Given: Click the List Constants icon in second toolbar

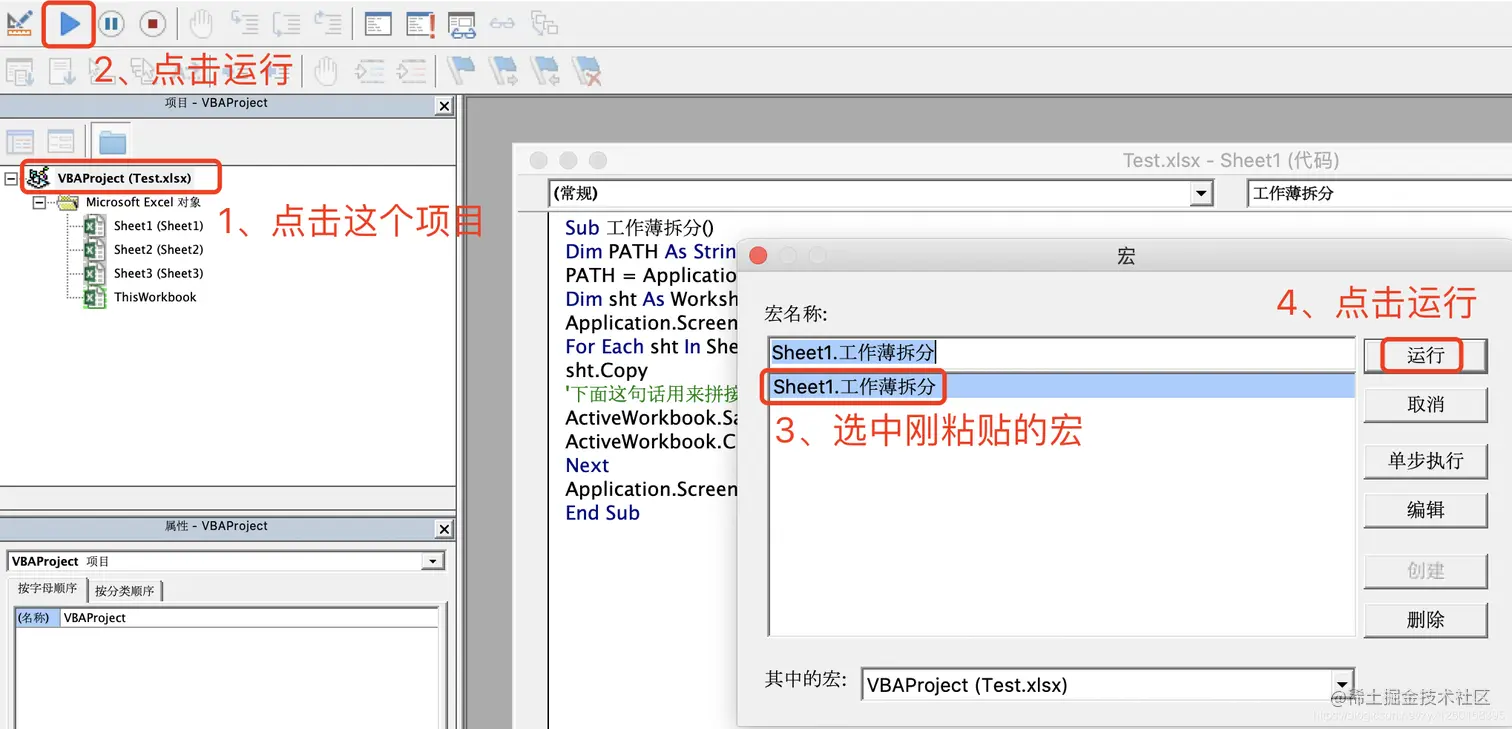Looking at the screenshot, I should point(62,71).
